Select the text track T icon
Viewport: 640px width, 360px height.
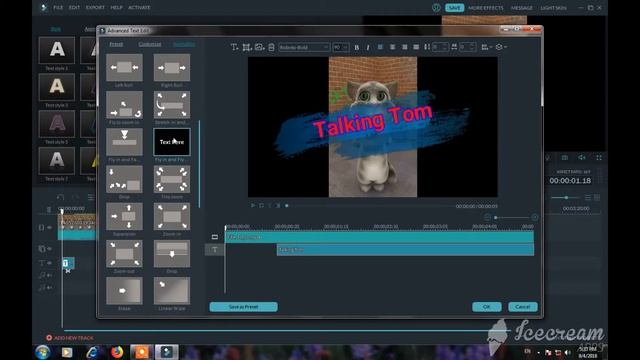click(x=215, y=249)
